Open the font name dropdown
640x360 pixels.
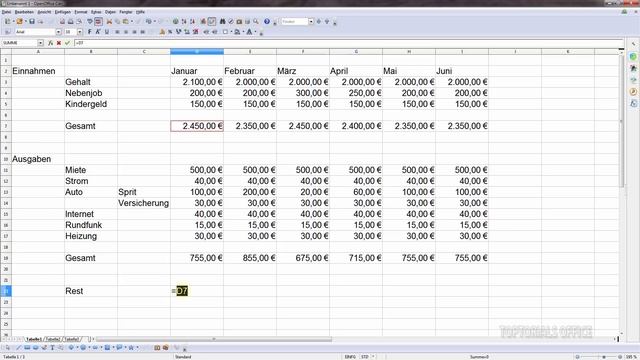click(58, 32)
